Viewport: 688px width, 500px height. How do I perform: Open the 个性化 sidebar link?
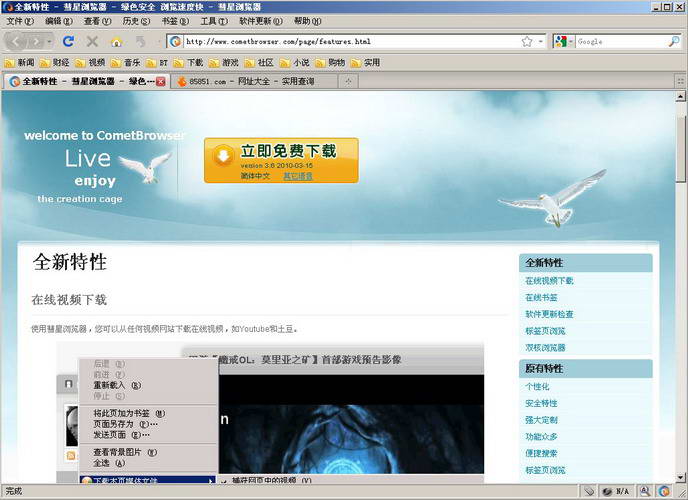(x=537, y=386)
